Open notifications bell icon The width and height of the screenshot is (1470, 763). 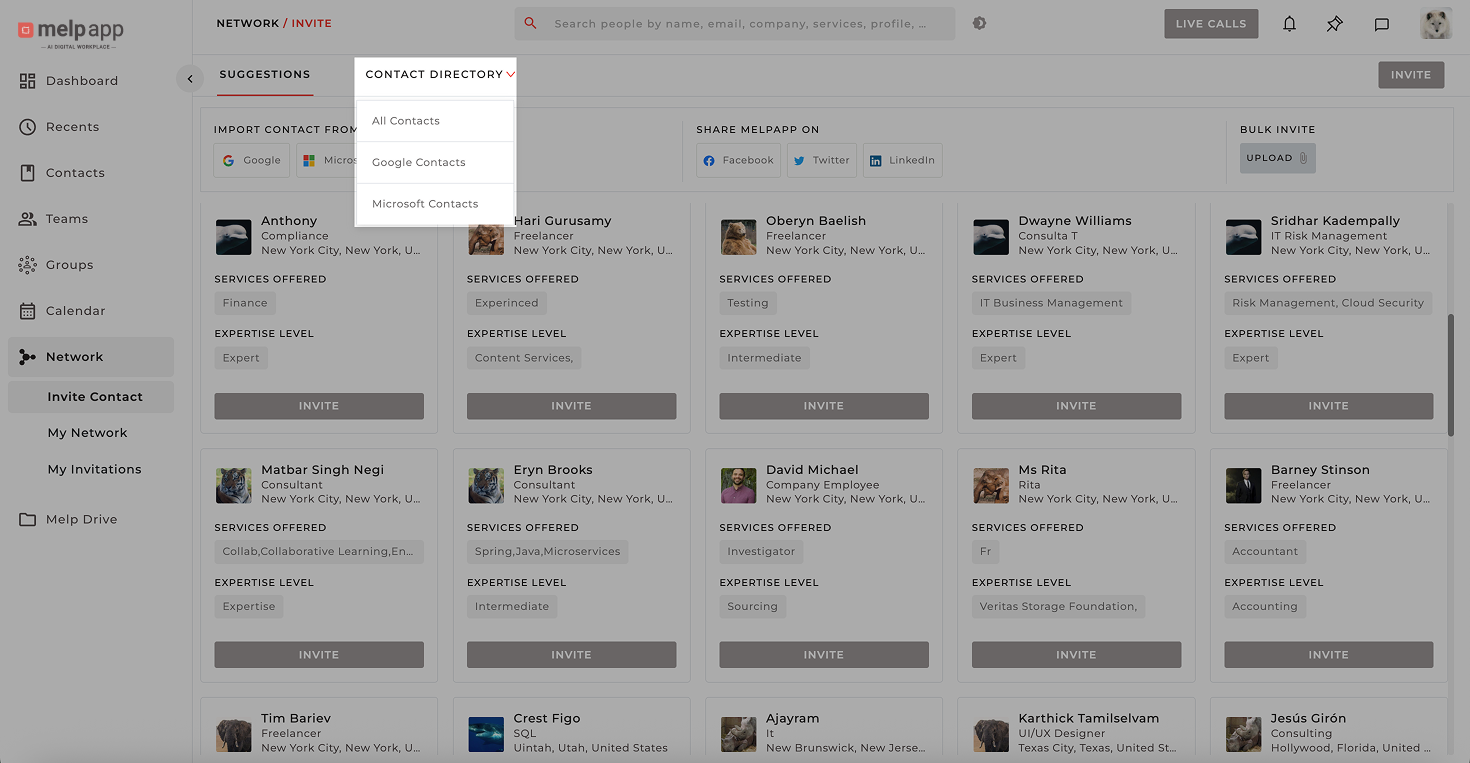pyautogui.click(x=1289, y=24)
